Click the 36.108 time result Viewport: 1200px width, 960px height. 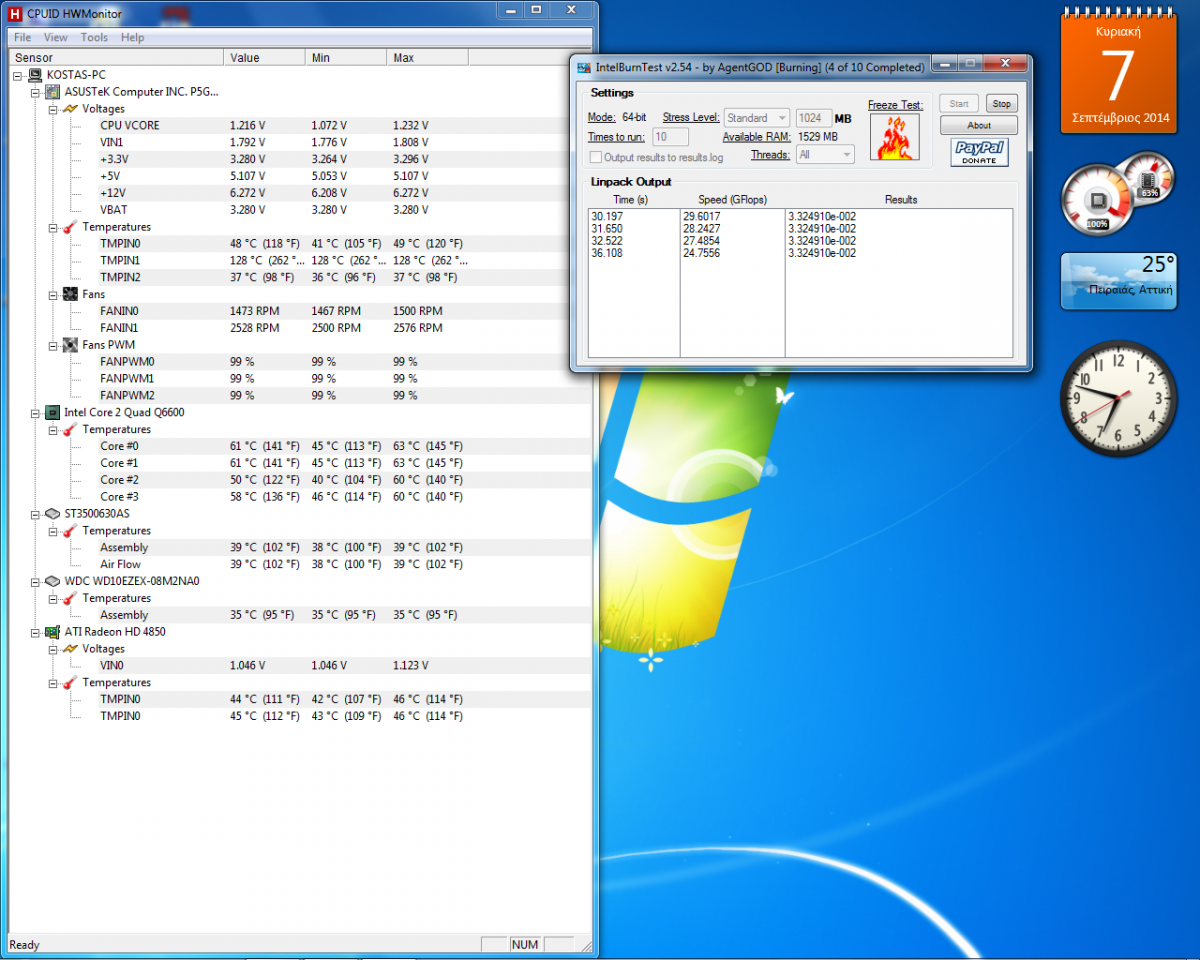tap(605, 253)
